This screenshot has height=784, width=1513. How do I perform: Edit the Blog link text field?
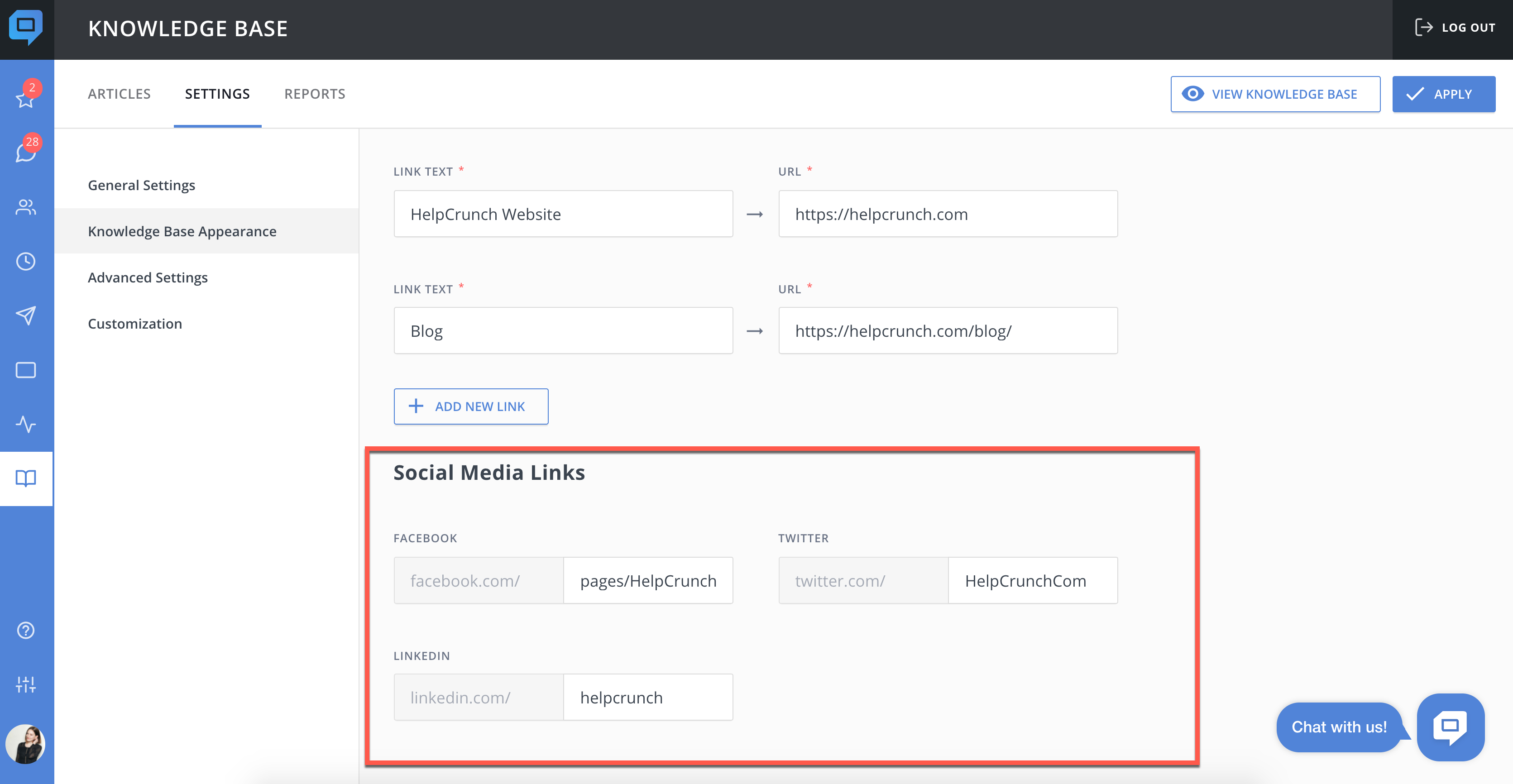563,330
